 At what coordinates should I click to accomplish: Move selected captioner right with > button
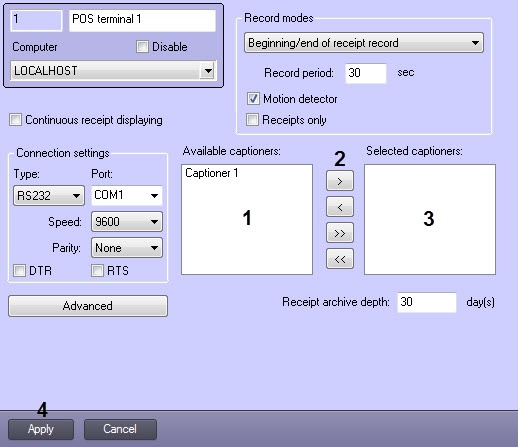point(340,181)
